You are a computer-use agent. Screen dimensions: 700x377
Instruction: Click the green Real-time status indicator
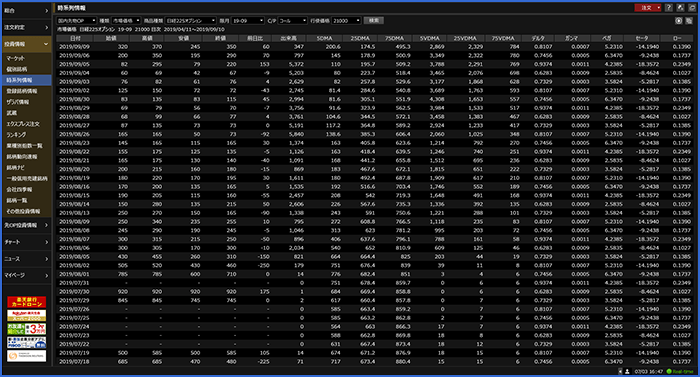coord(680,371)
